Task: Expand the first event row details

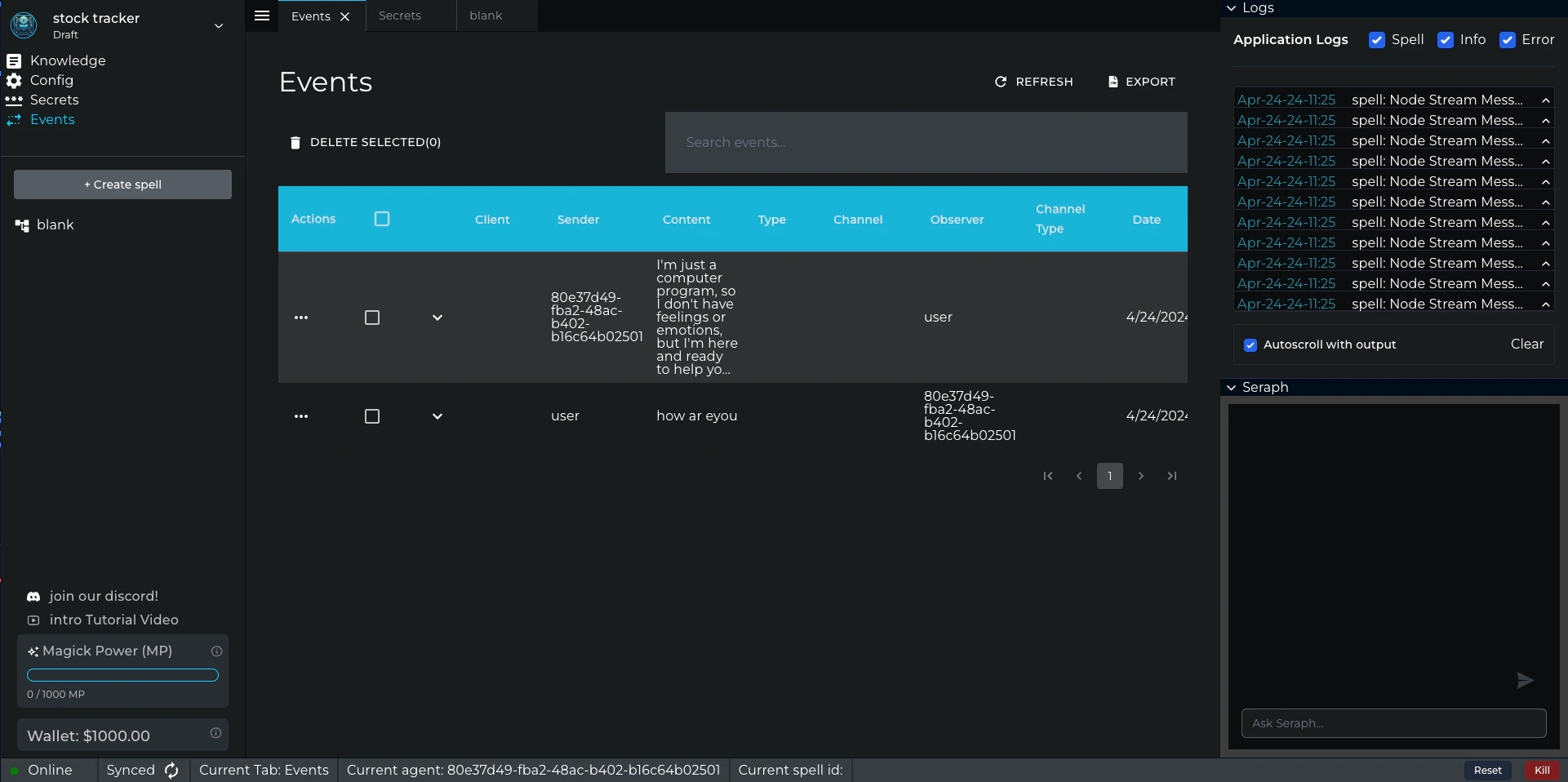Action: [x=438, y=318]
